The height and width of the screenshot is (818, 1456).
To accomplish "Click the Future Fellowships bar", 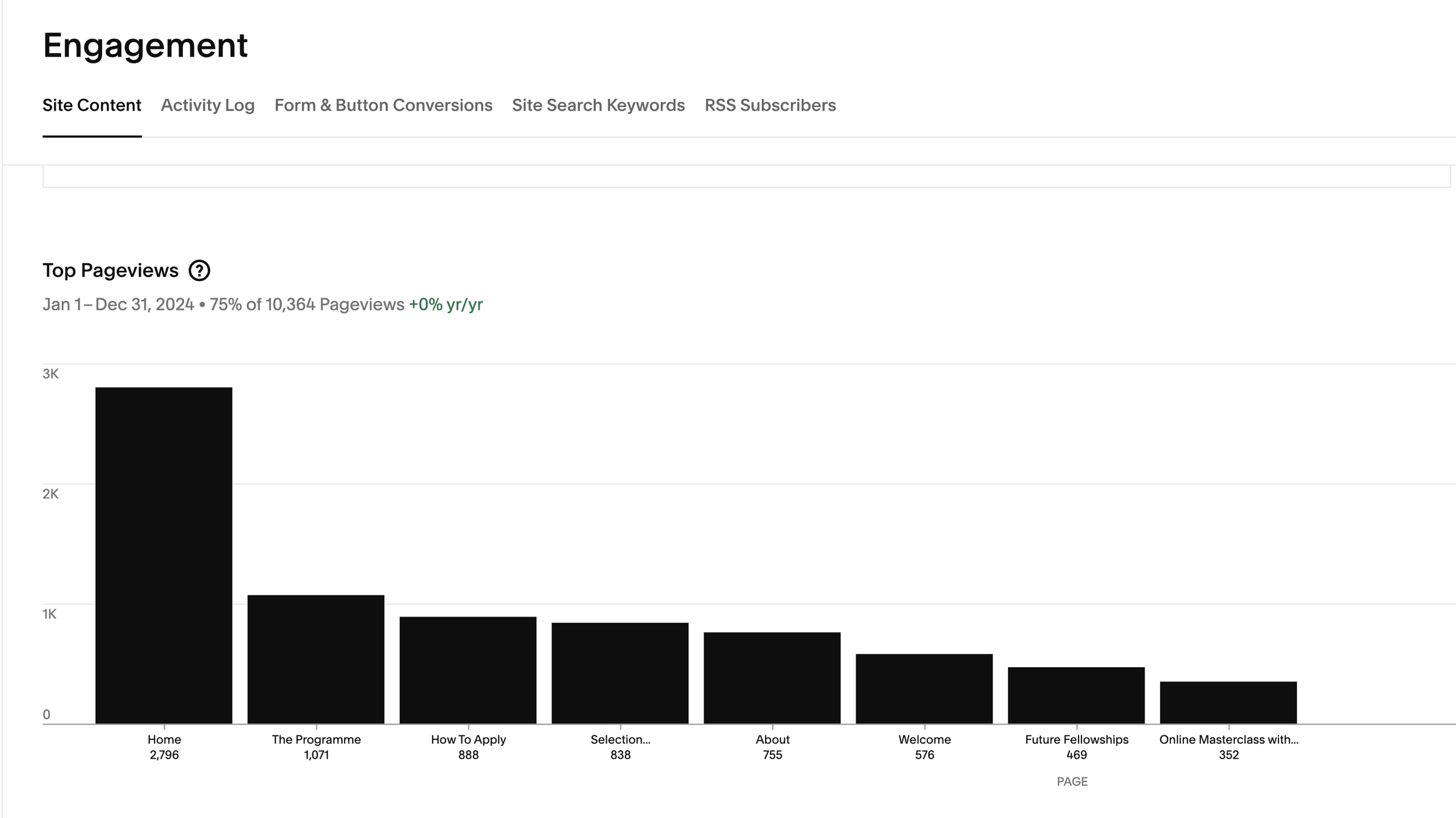I will [1076, 695].
